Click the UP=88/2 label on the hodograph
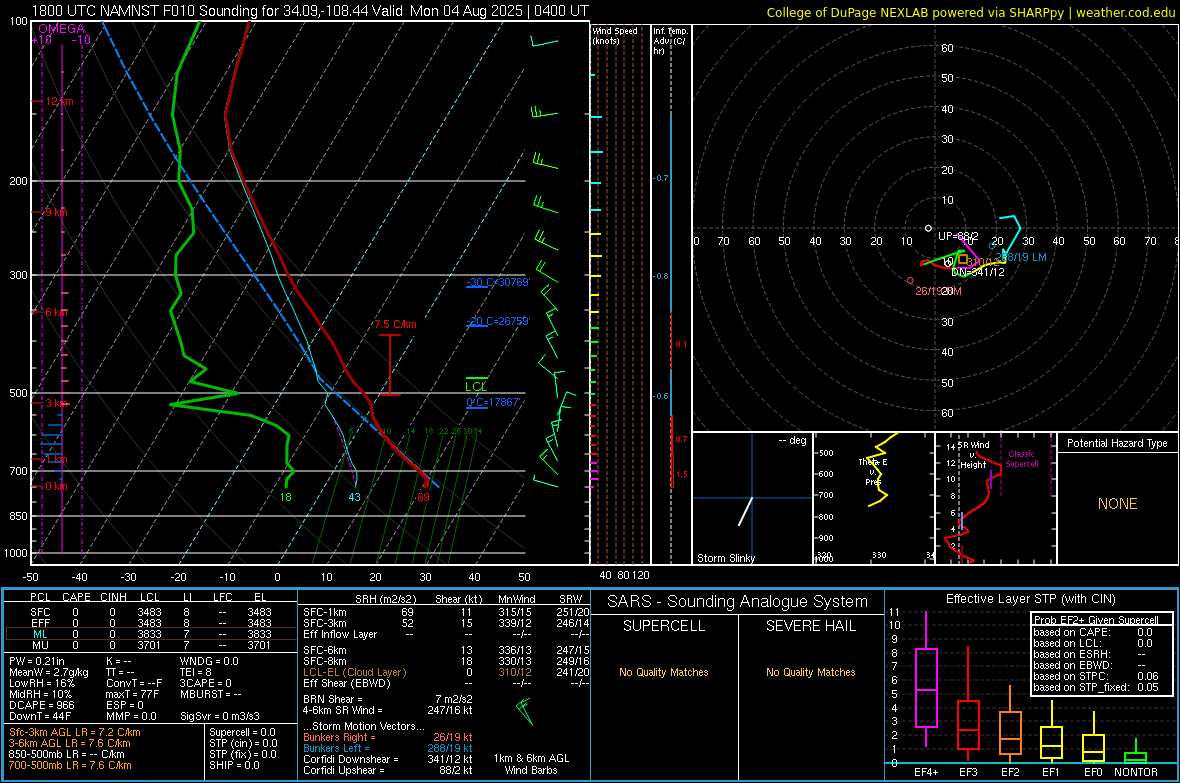 click(x=958, y=236)
